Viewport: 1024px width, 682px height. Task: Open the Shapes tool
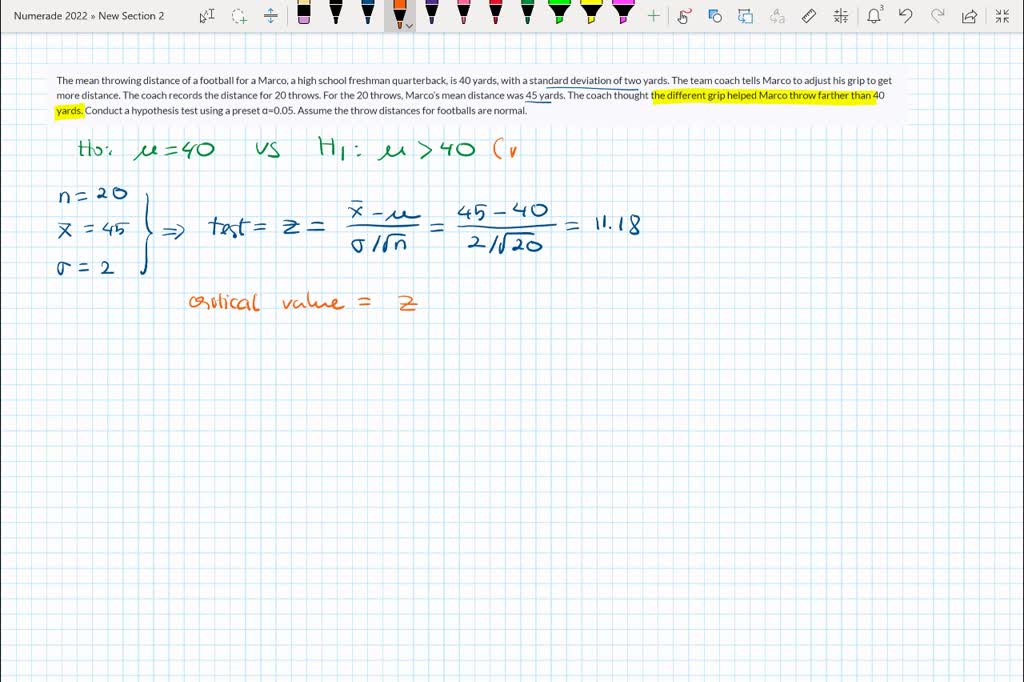click(x=715, y=16)
